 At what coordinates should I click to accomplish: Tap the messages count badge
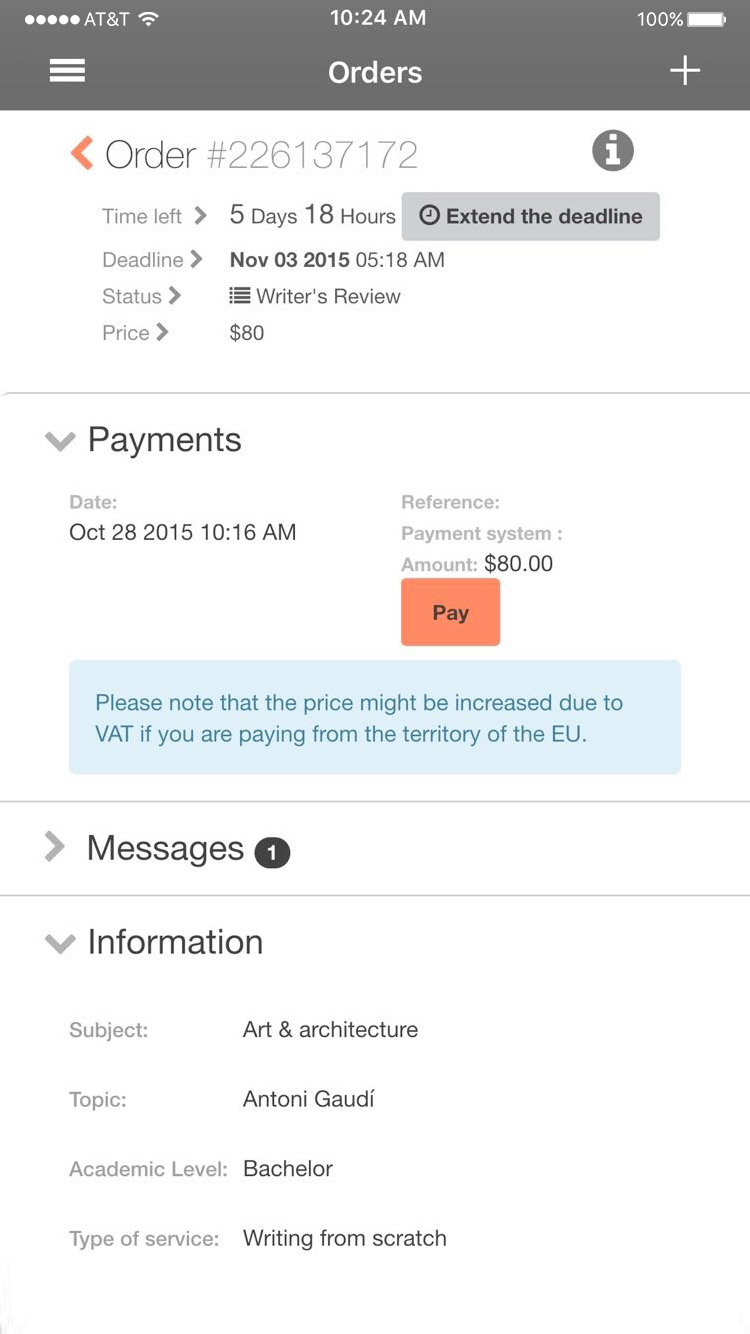(272, 853)
